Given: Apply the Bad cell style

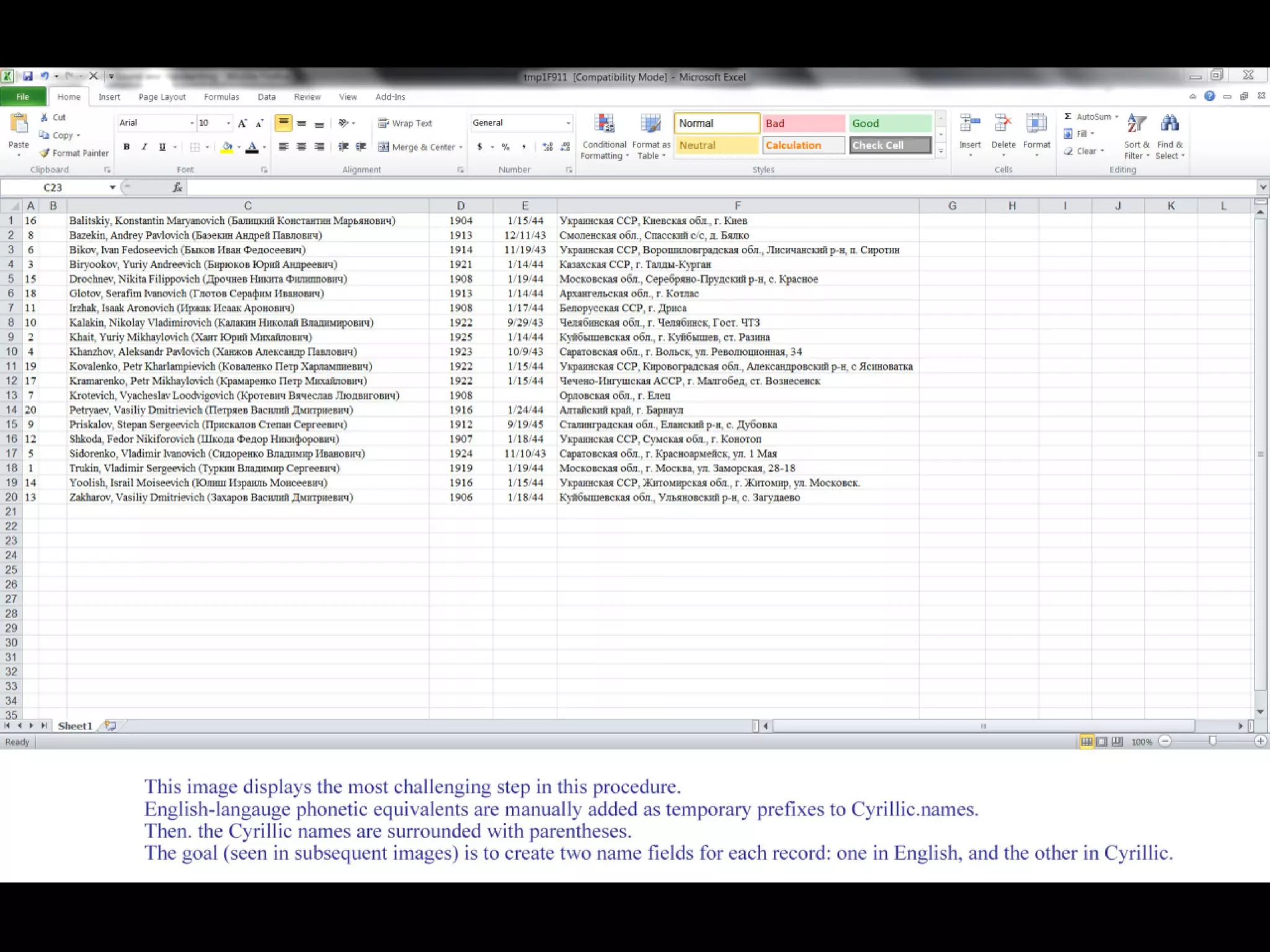Looking at the screenshot, I should point(803,123).
